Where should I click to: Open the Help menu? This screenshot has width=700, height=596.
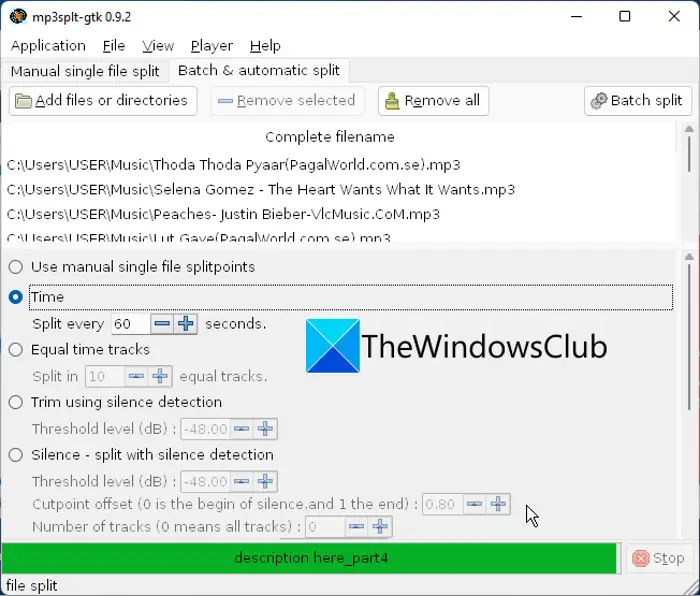(x=265, y=46)
